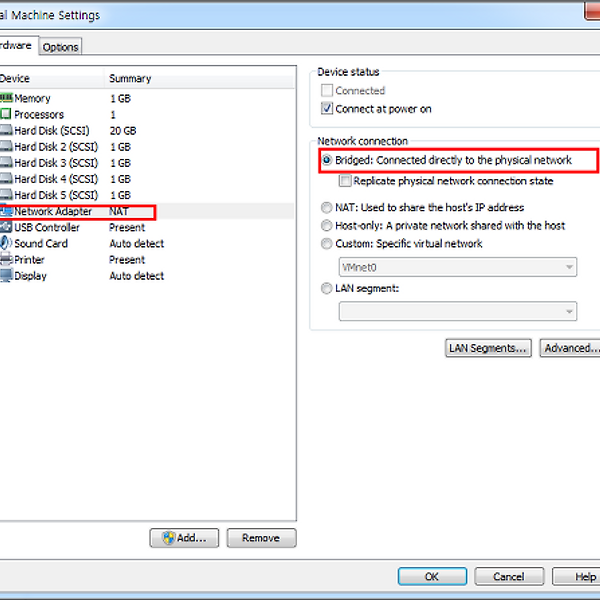Click Add... to add new hardware

tap(184, 538)
